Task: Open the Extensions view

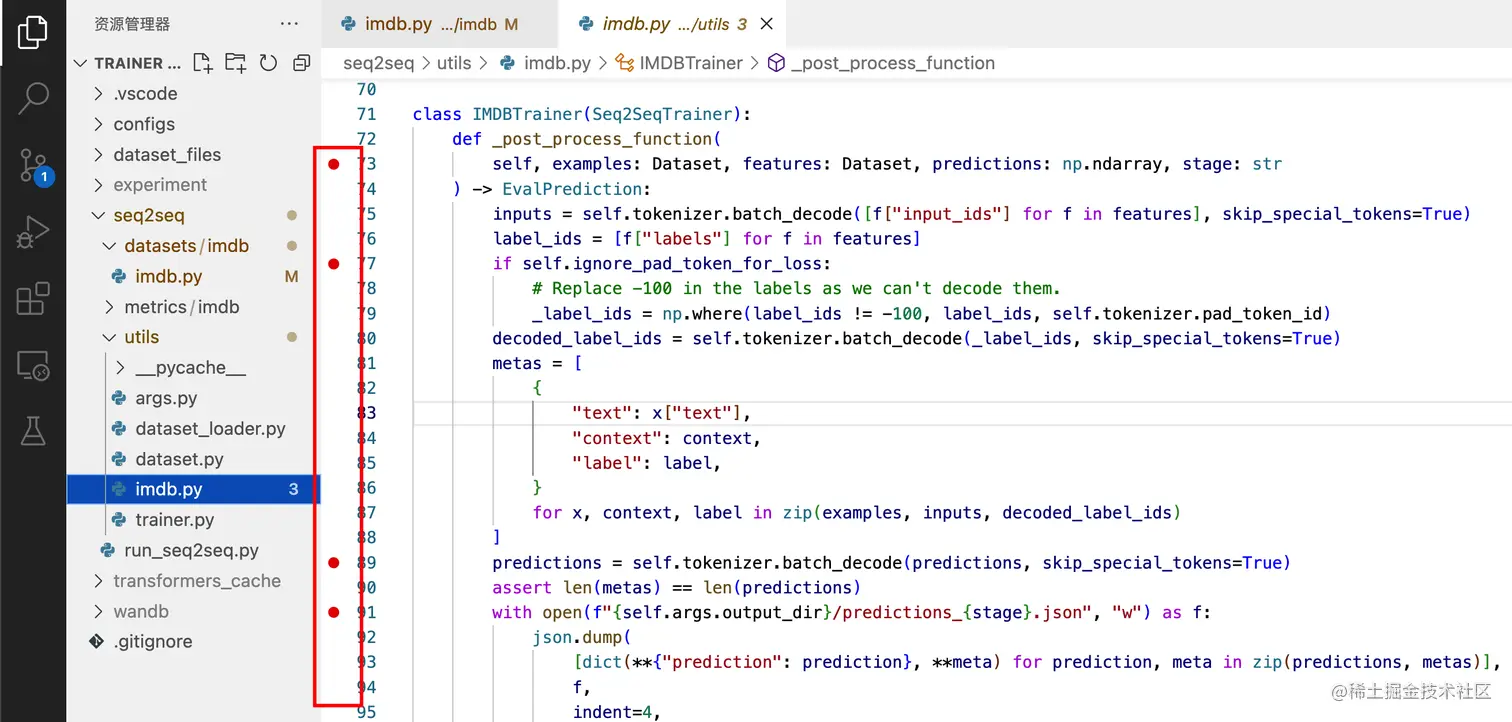Action: [x=33, y=299]
